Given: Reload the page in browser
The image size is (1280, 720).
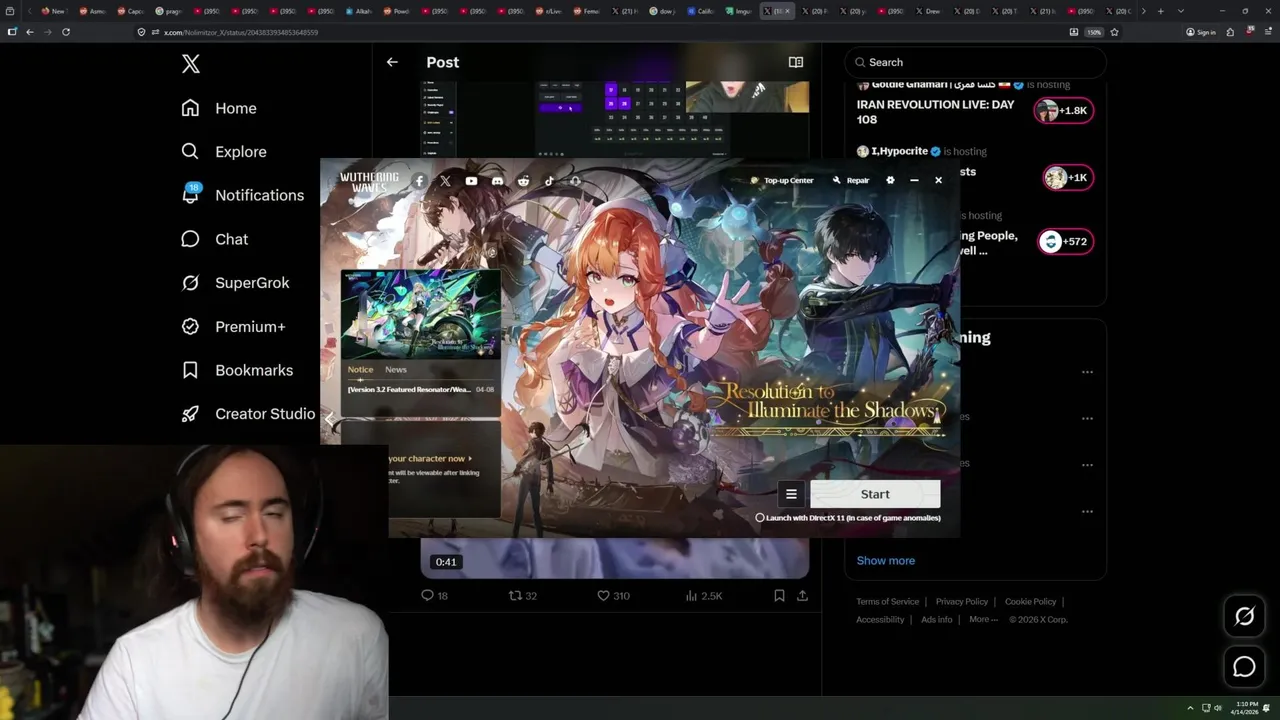Looking at the screenshot, I should (x=66, y=32).
